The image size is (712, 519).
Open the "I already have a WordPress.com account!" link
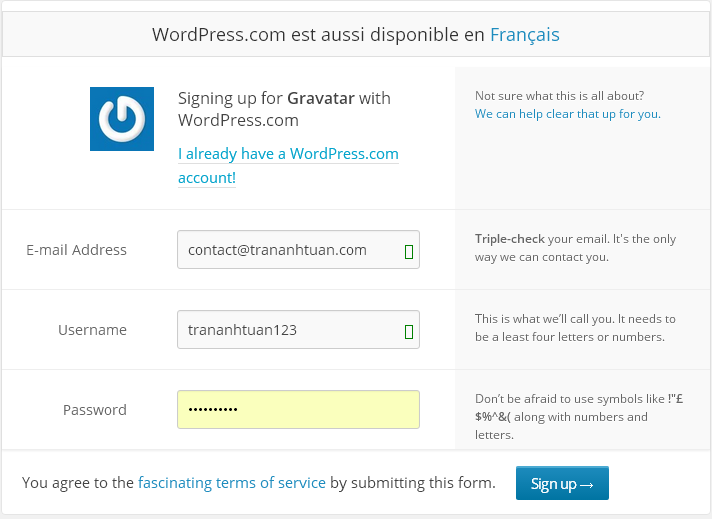(x=288, y=166)
